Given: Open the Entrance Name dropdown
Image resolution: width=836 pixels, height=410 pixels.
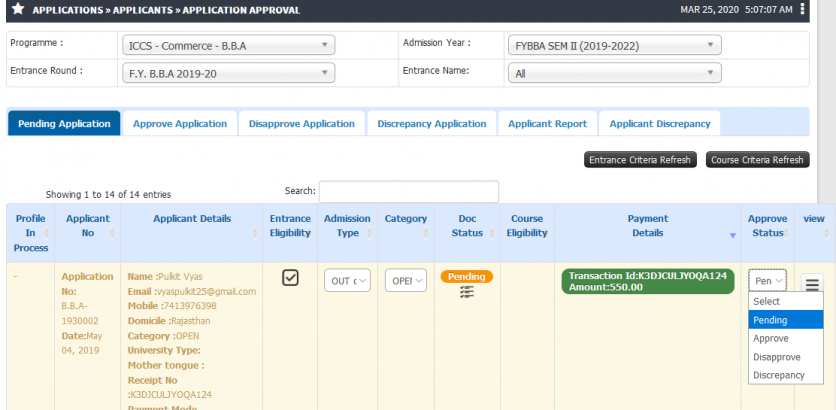Looking at the screenshot, I should point(615,74).
